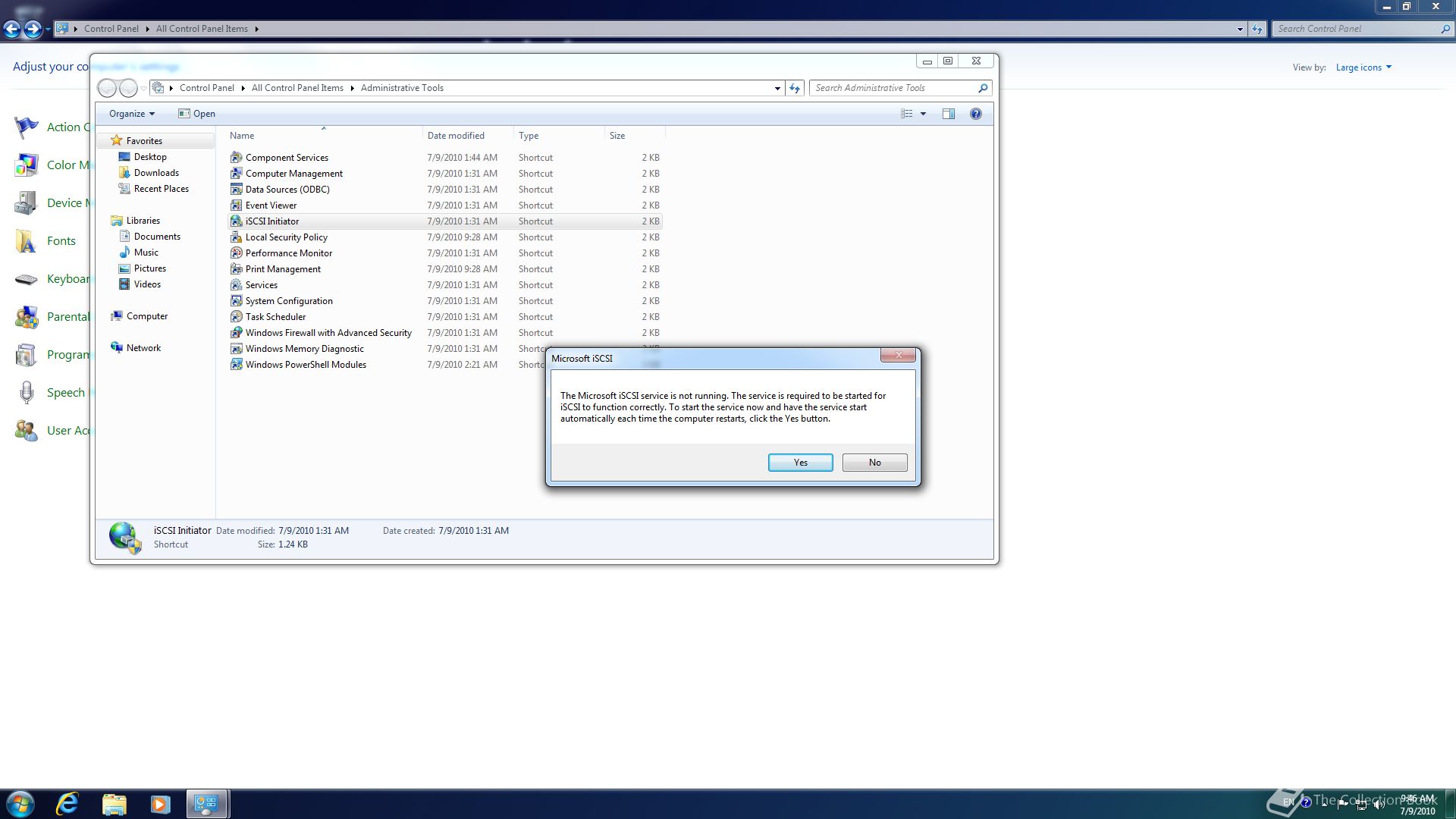Sort by the Type column header
Viewport: 1456px width, 819px height.
click(x=529, y=136)
